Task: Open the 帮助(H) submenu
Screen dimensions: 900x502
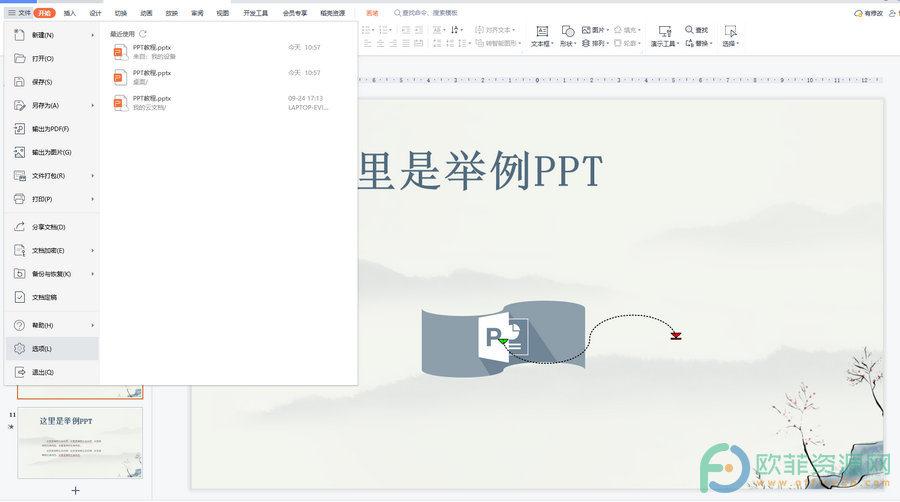Action: point(52,325)
